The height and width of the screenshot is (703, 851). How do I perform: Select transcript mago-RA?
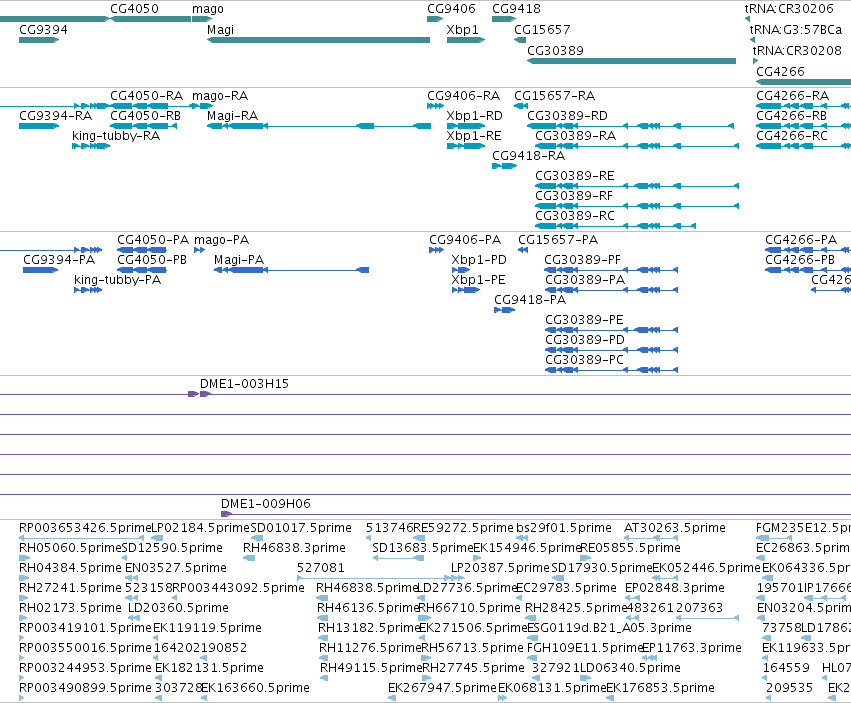point(202,106)
